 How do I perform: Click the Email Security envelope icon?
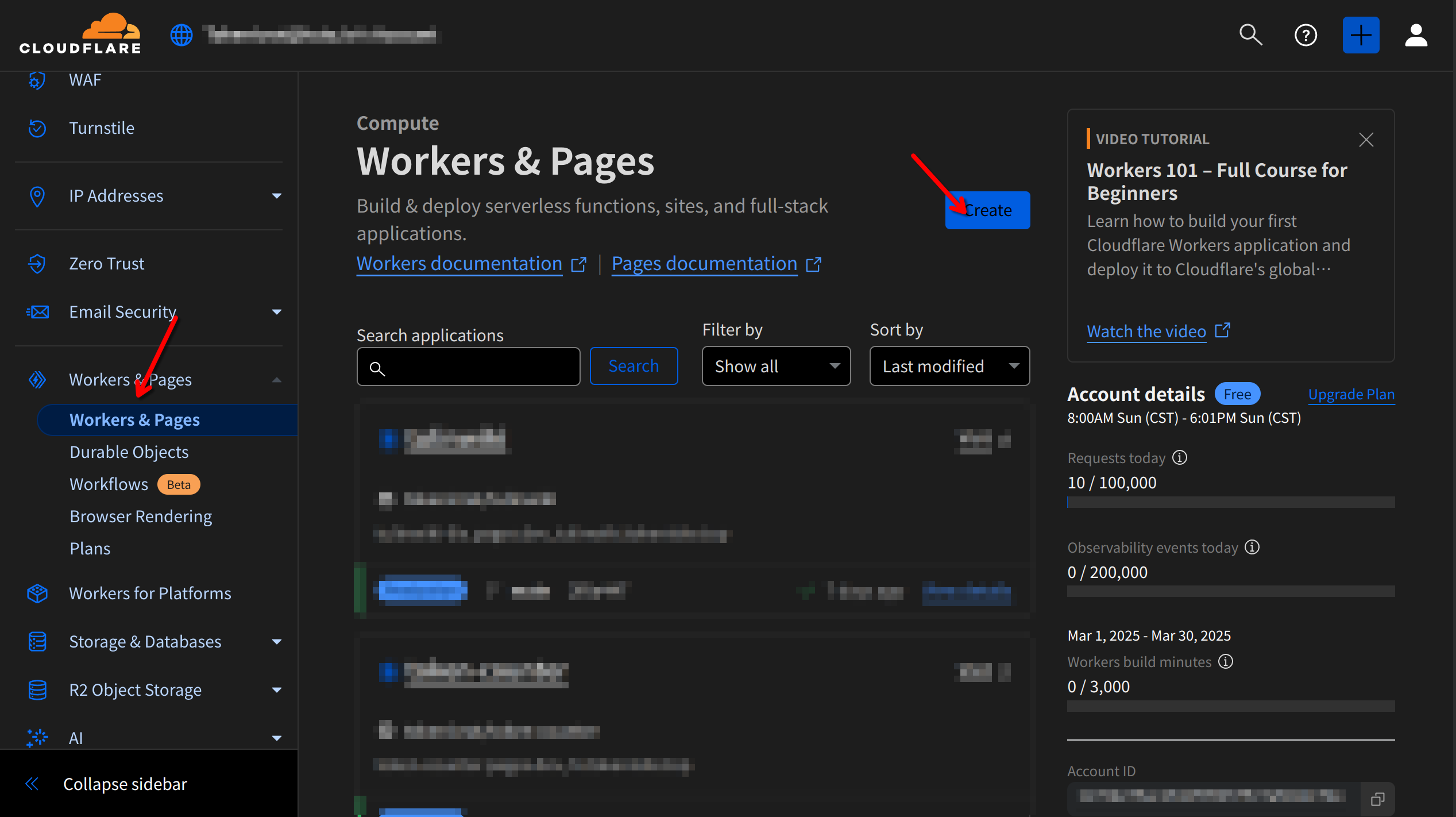click(37, 312)
